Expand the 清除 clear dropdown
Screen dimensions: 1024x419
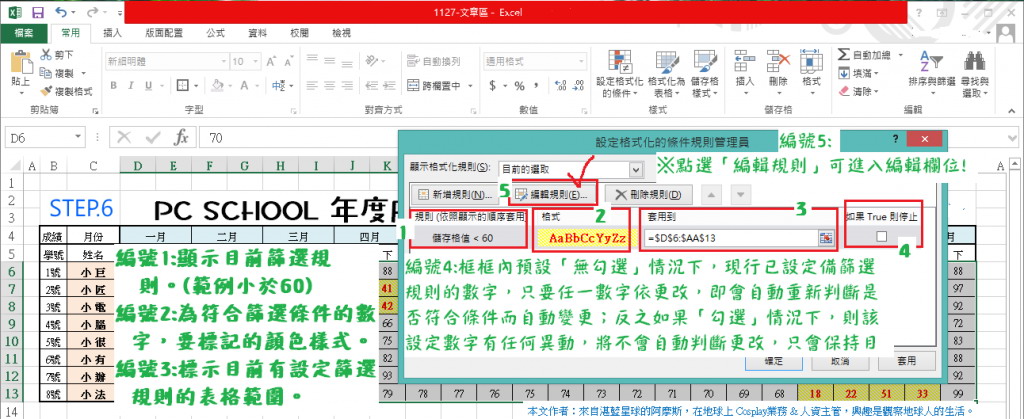876,91
